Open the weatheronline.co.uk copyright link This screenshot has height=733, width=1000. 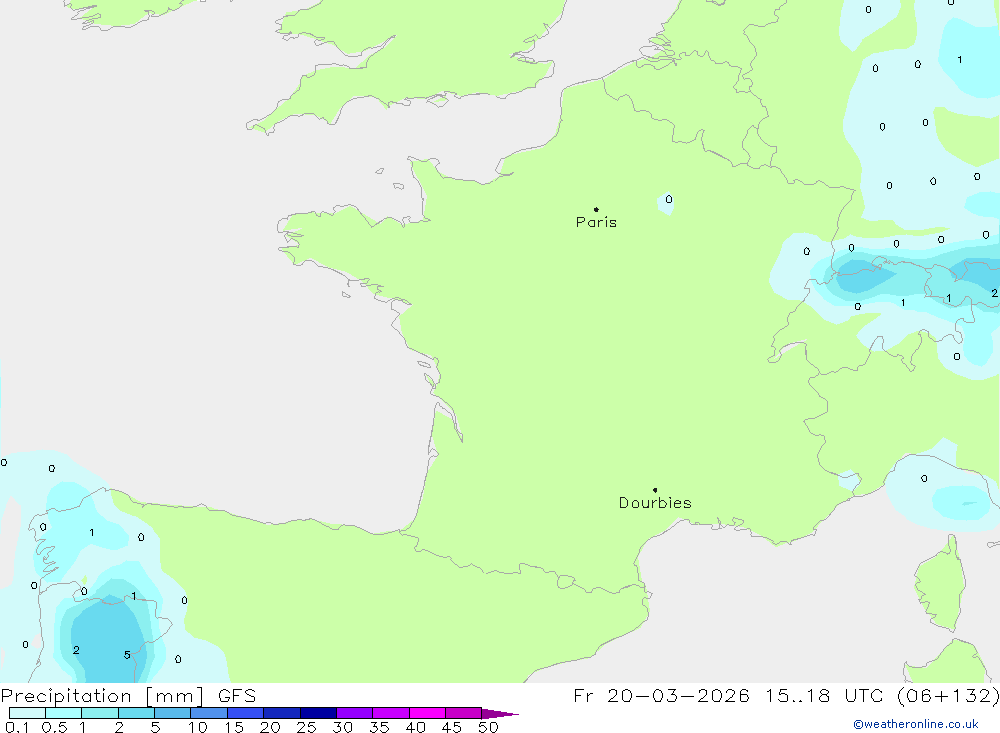tap(916, 724)
